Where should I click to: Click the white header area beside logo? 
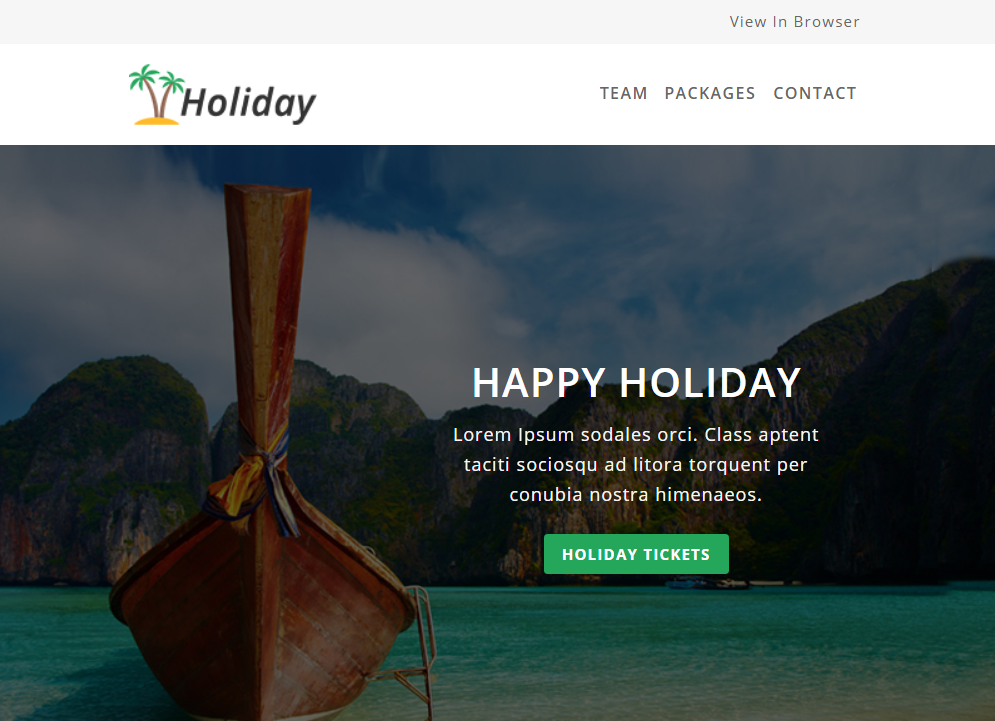pyautogui.click(x=457, y=94)
